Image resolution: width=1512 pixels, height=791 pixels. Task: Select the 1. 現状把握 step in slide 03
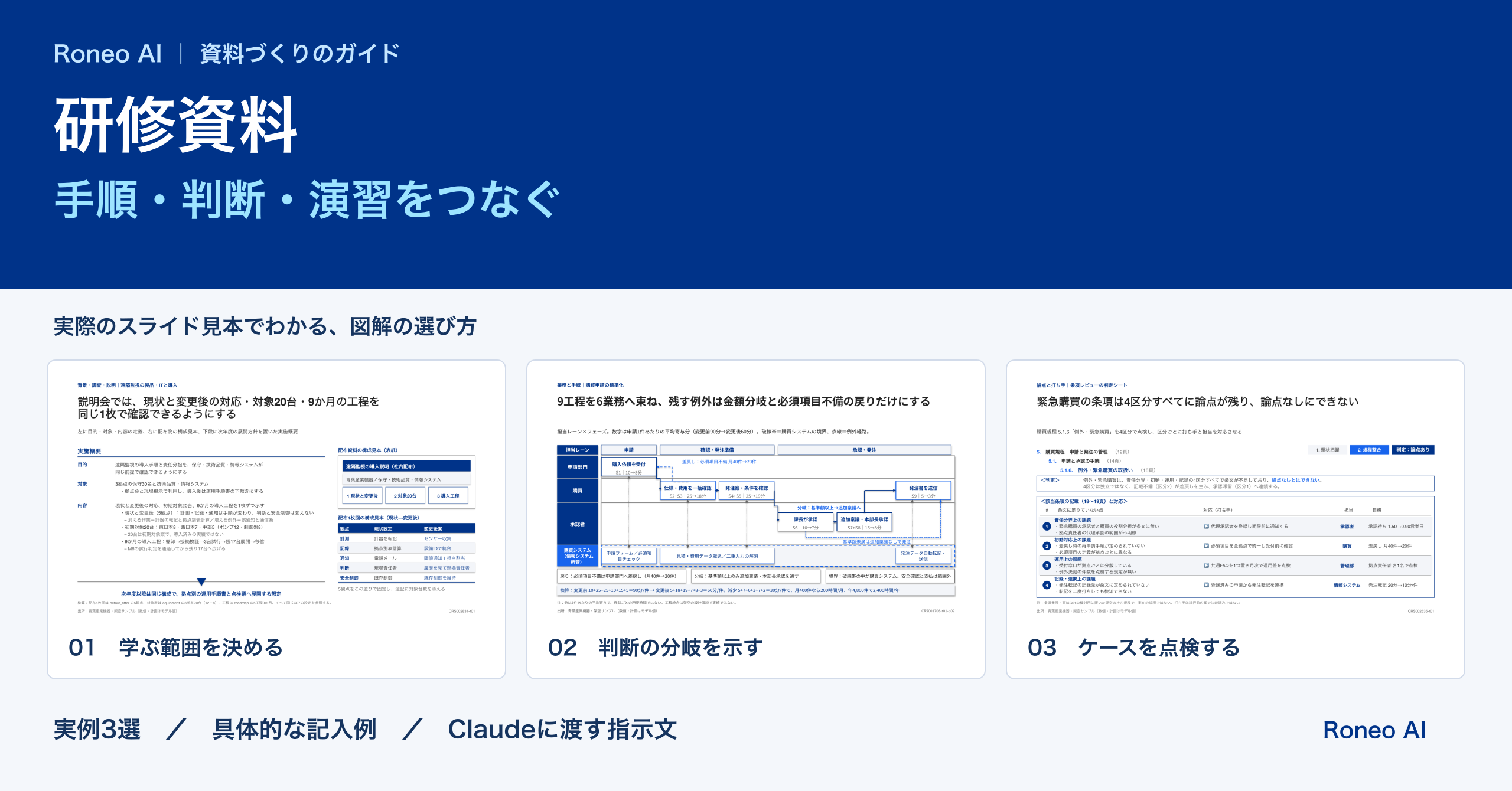pyautogui.click(x=1328, y=450)
